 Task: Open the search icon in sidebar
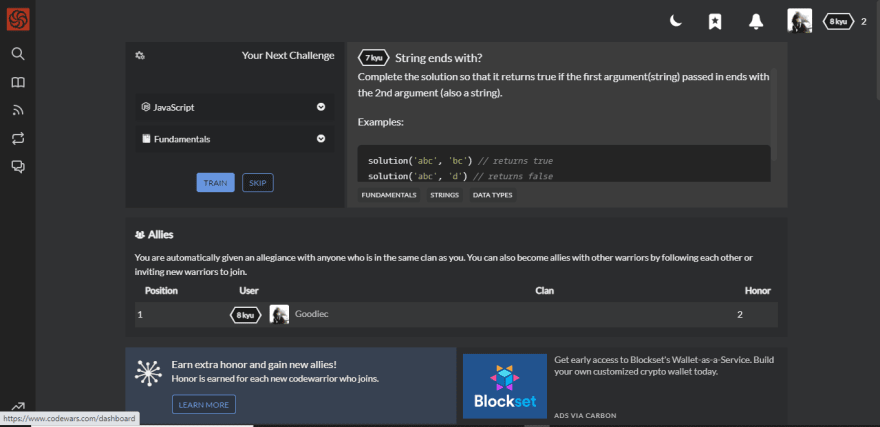(x=18, y=54)
